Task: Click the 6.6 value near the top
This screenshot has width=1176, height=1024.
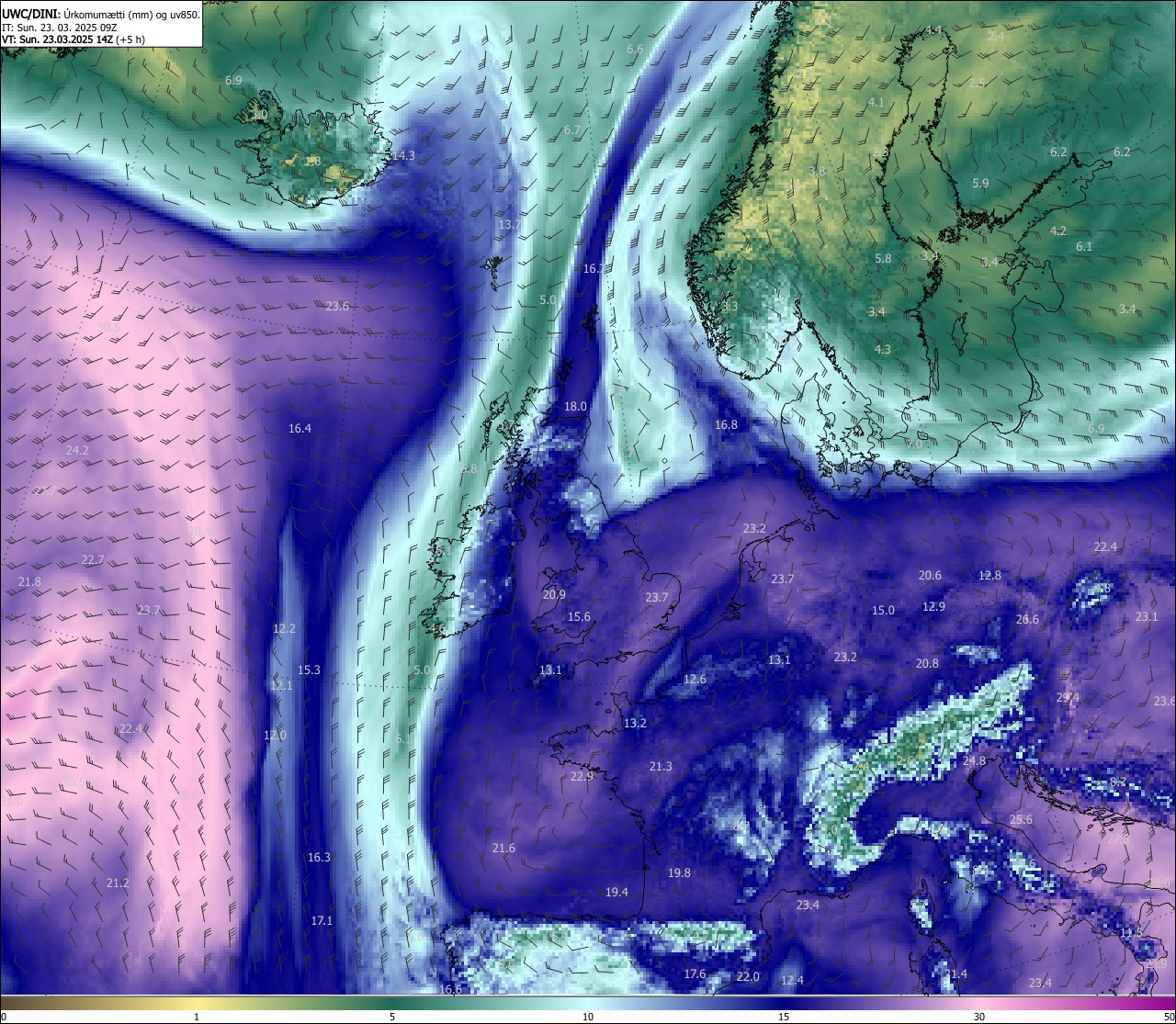Action: click(635, 50)
